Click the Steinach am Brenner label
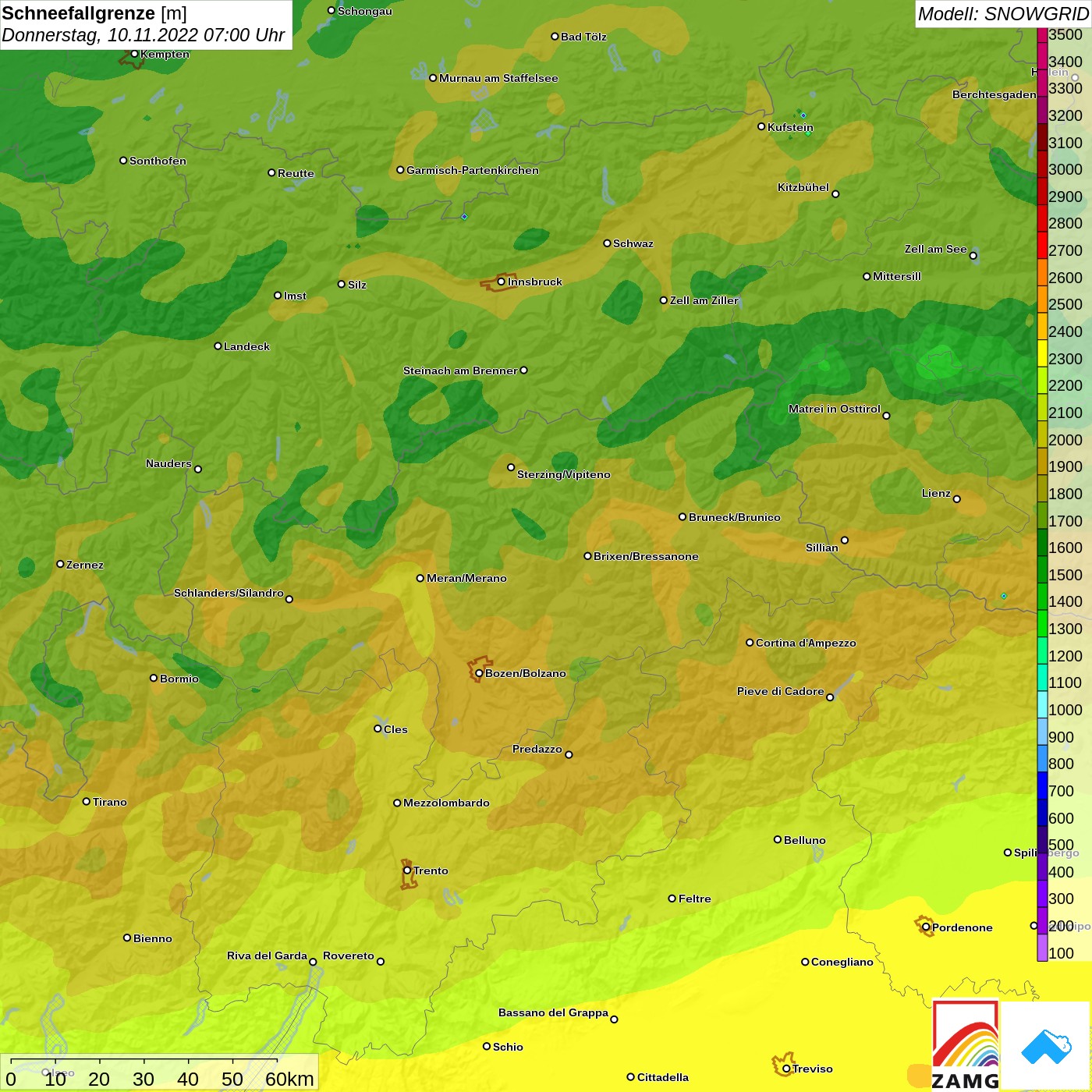The width and height of the screenshot is (1092, 1092). point(460,370)
